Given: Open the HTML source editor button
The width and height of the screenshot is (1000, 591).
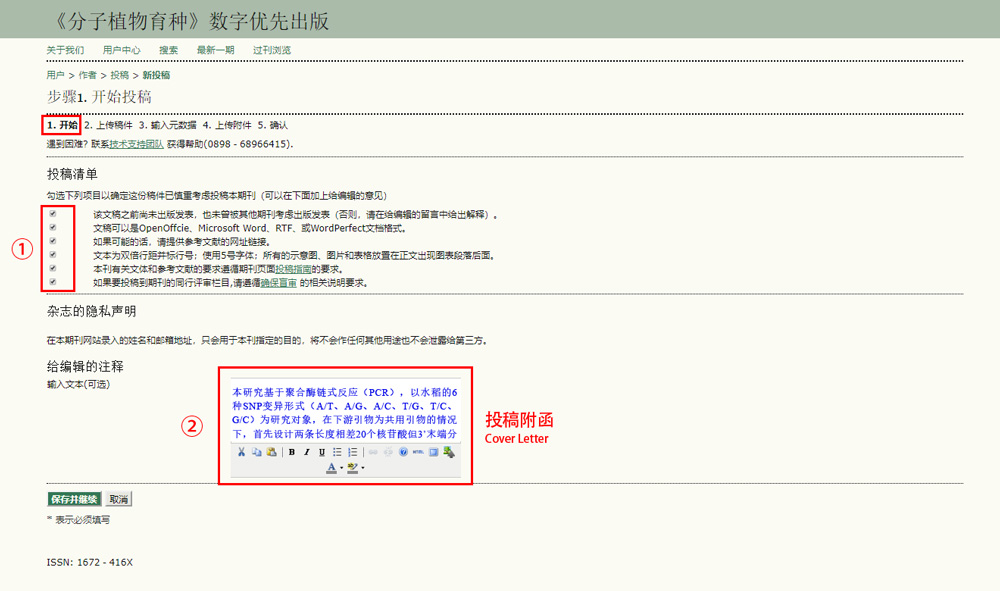Looking at the screenshot, I should pyautogui.click(x=418, y=452).
